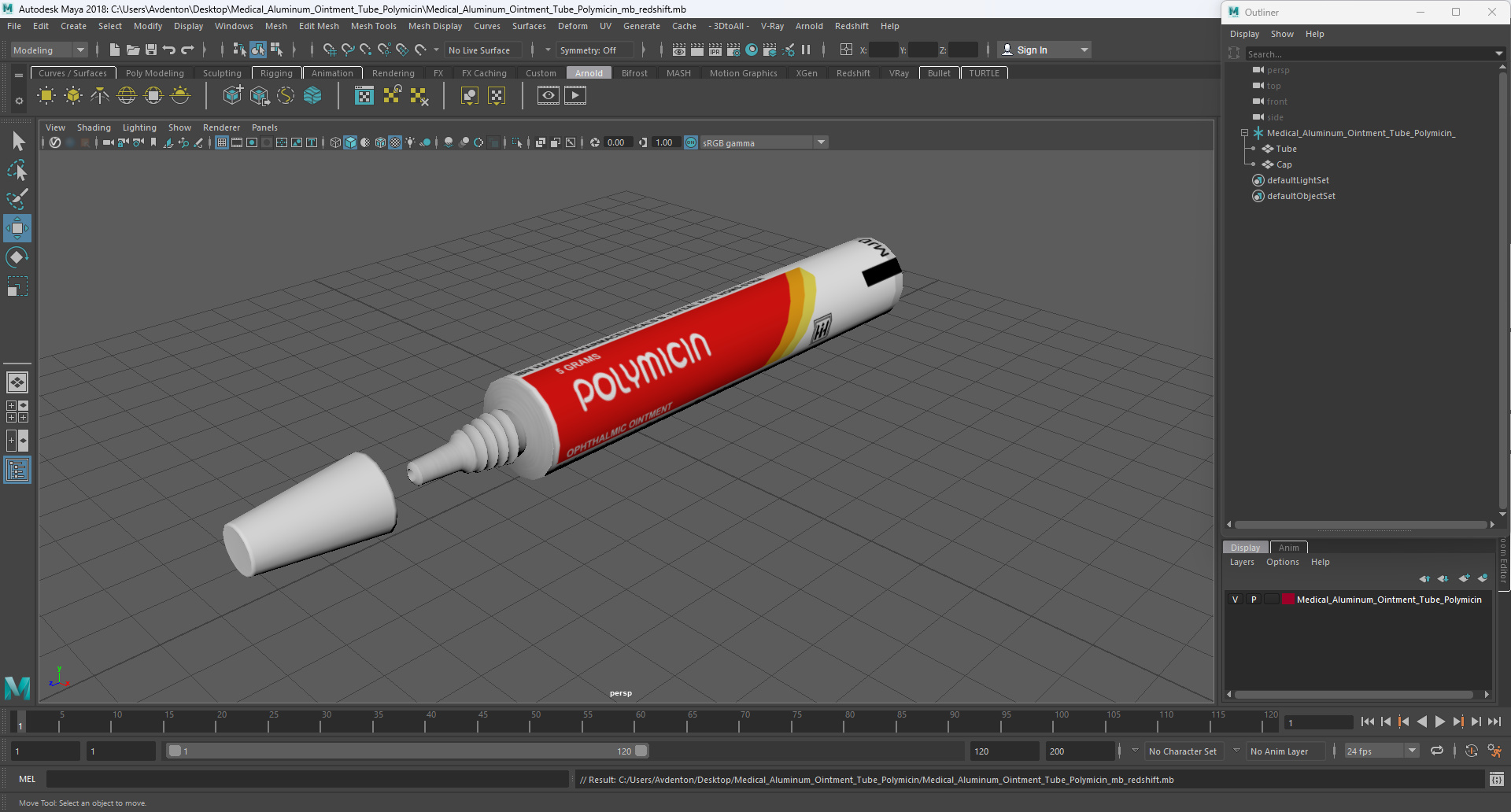Switch to the Anim layer tab
The height and width of the screenshot is (812, 1511).
click(x=1288, y=548)
